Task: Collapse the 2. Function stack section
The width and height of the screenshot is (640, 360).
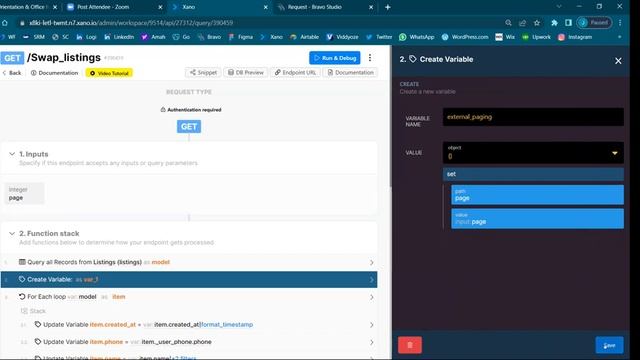Action: point(12,233)
